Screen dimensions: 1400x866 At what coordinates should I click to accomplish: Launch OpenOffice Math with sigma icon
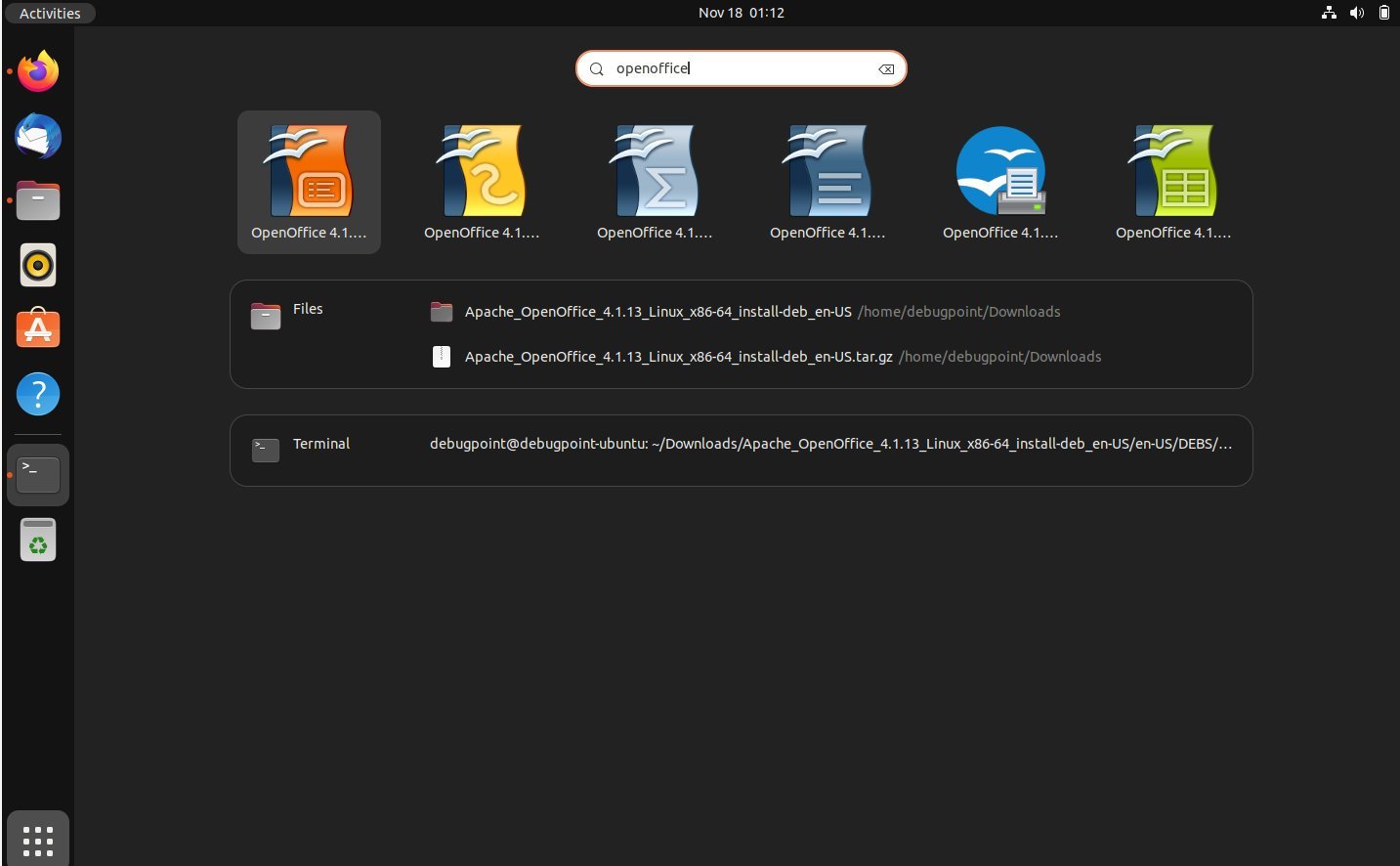pyautogui.click(x=655, y=182)
